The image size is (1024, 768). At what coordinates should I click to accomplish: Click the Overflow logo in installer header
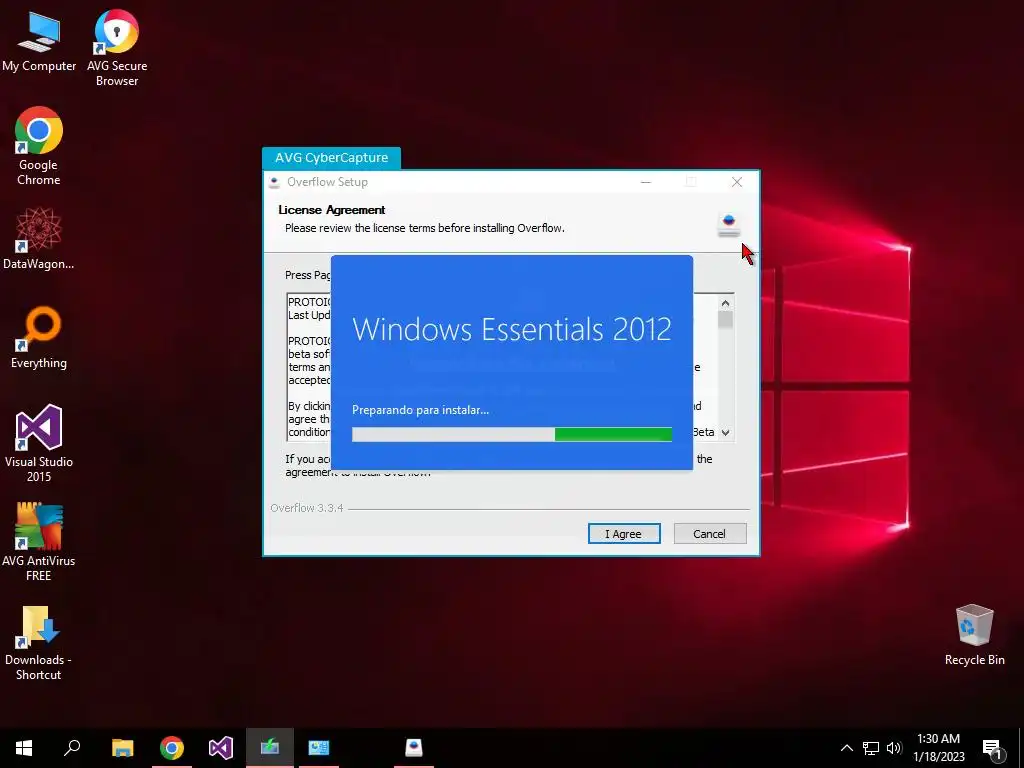(x=729, y=225)
